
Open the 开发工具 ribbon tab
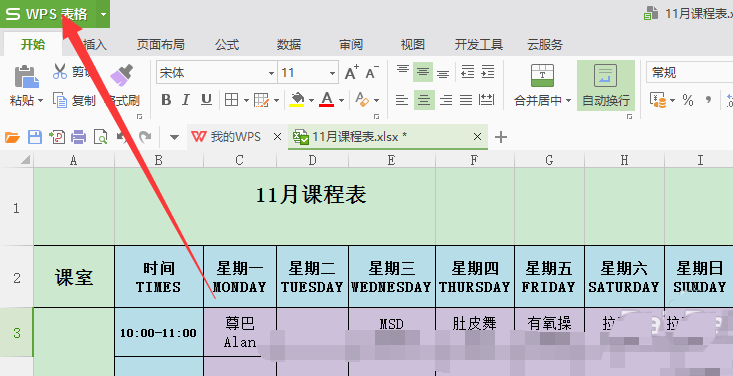pyautogui.click(x=479, y=44)
